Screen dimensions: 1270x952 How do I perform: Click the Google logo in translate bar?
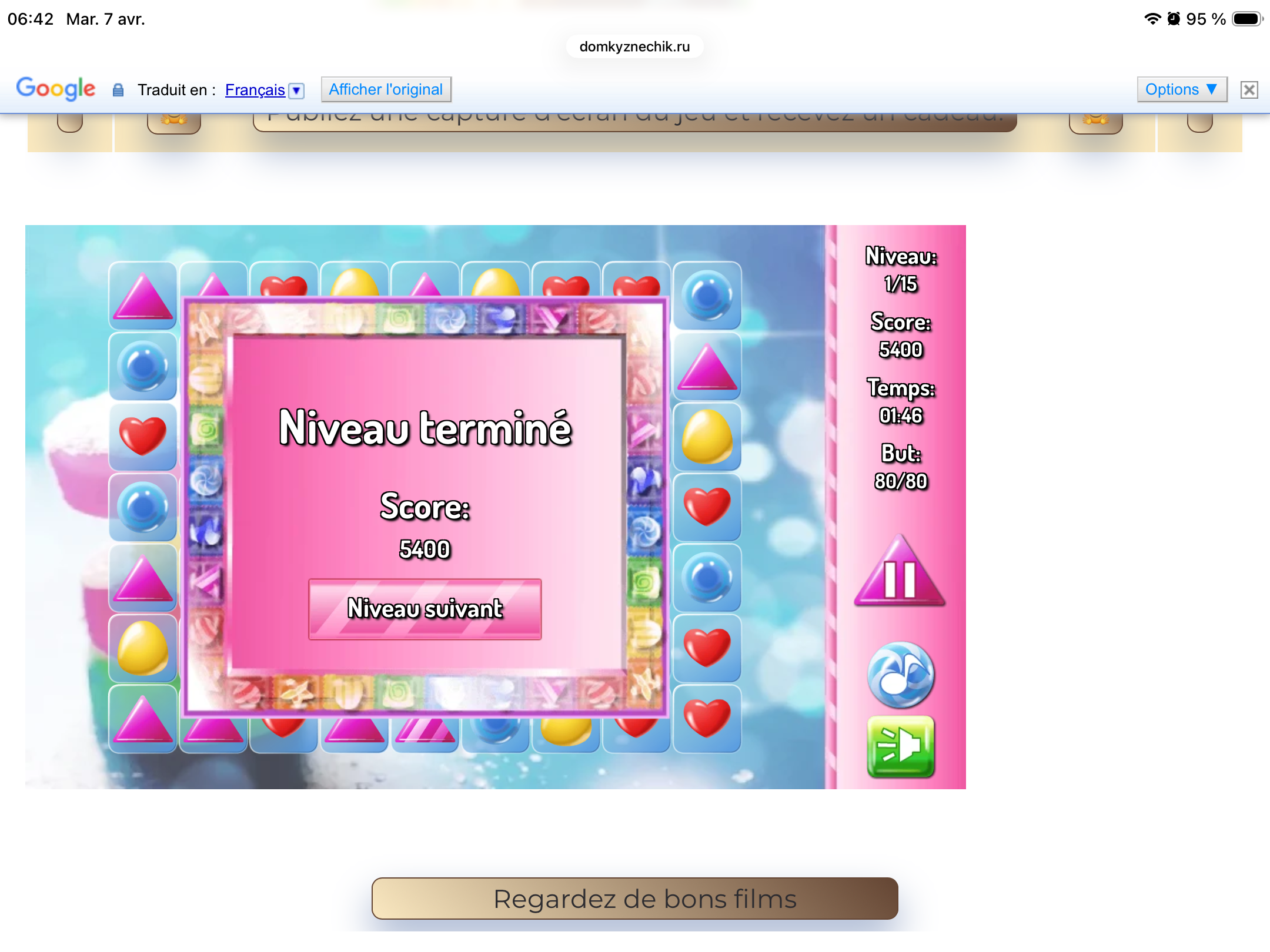click(55, 89)
